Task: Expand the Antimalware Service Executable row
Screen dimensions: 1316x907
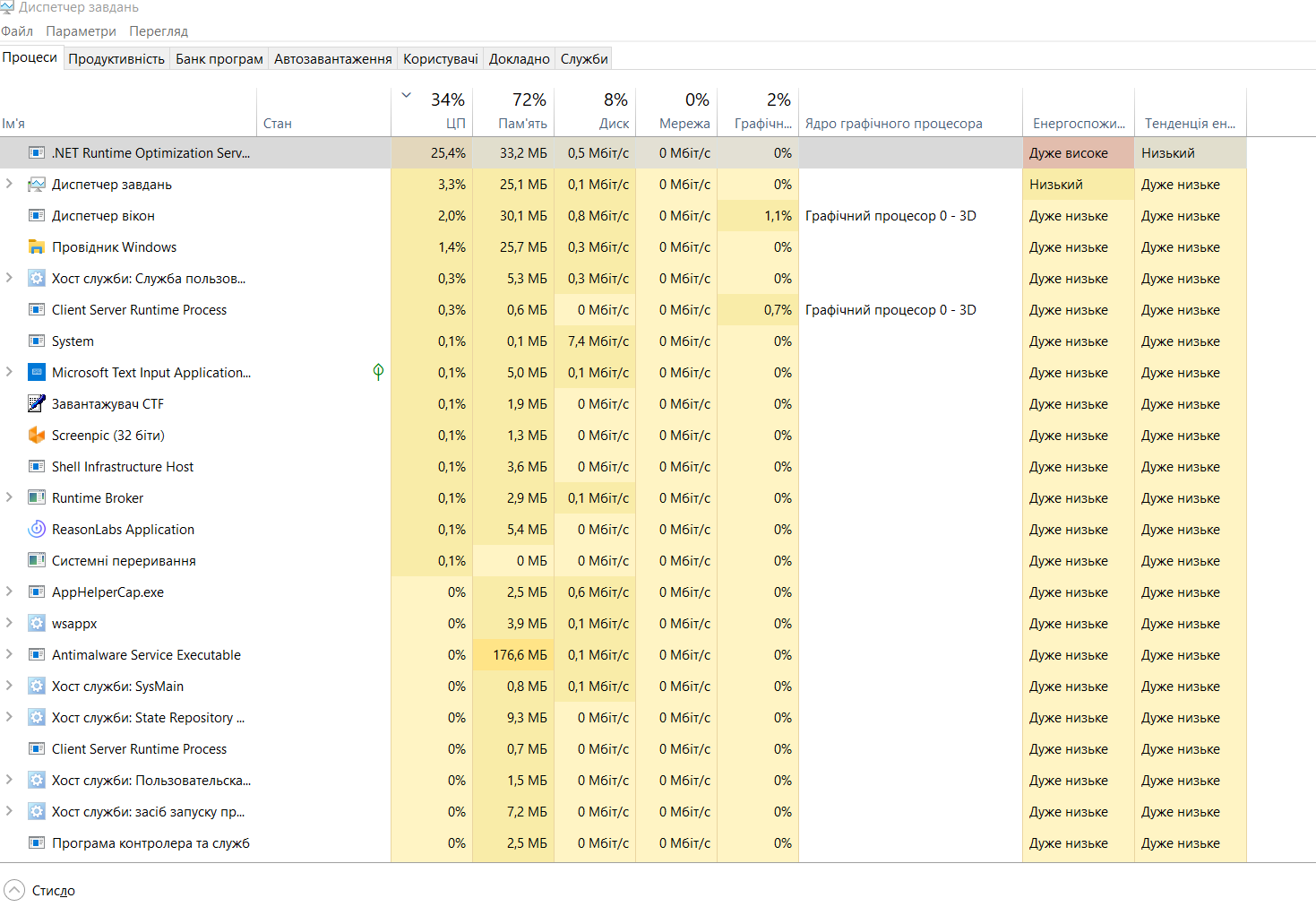Action: coord(9,654)
